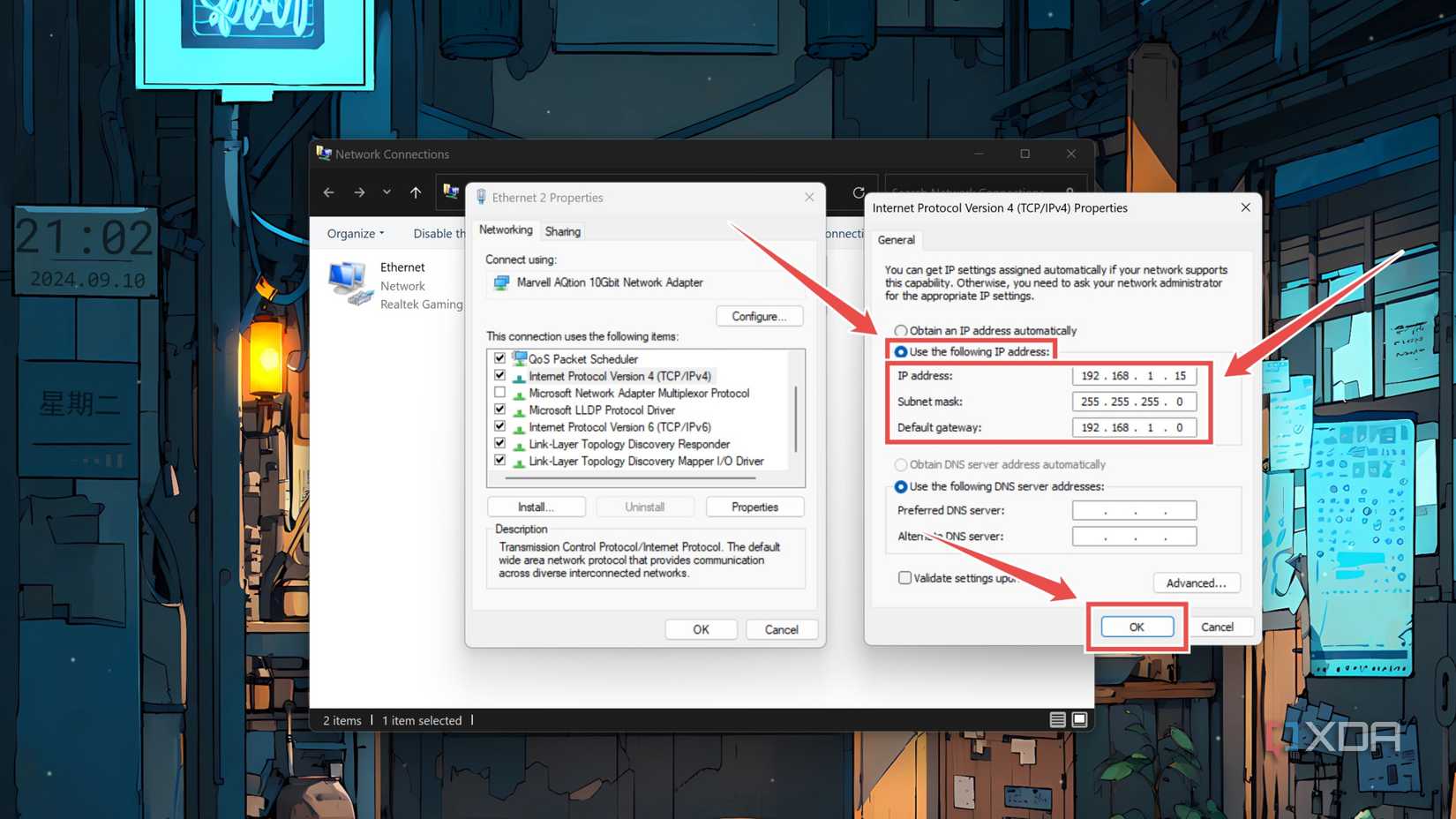This screenshot has height=819, width=1456.
Task: Click the up-one-level arrow icon
Action: tap(416, 192)
